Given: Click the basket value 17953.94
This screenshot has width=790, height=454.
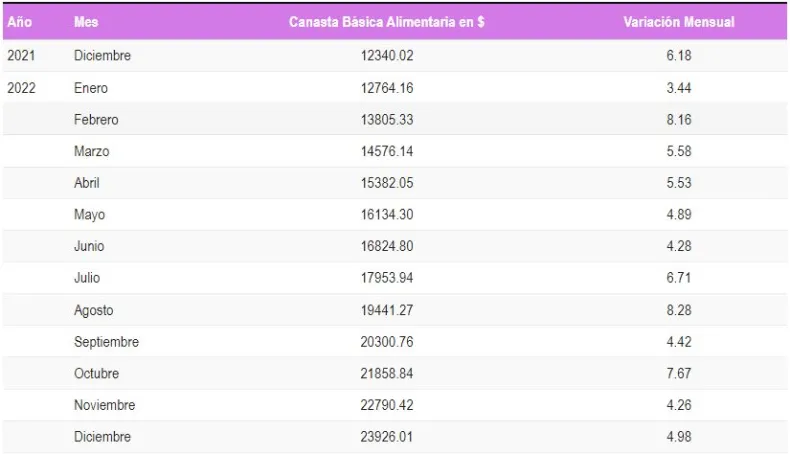Looking at the screenshot, I should tap(387, 278).
